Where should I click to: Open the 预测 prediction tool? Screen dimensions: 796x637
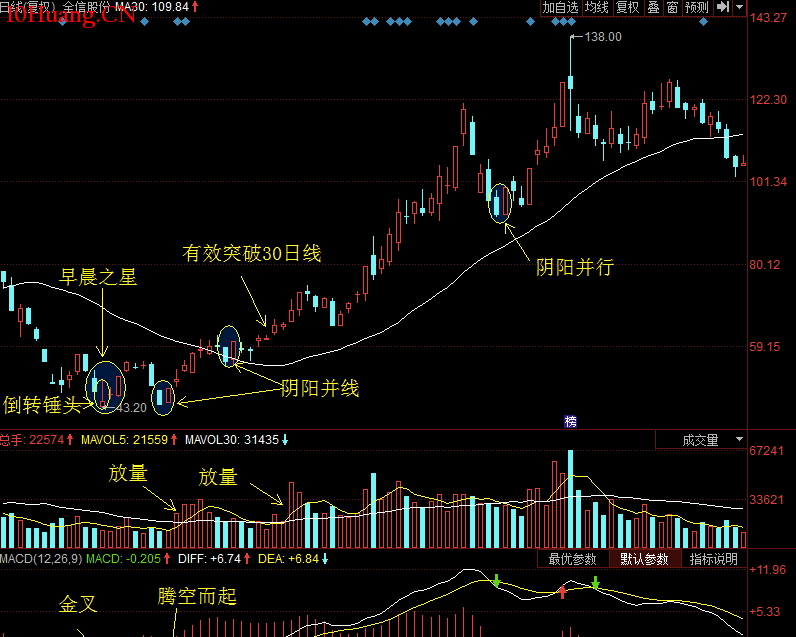[x=696, y=8]
